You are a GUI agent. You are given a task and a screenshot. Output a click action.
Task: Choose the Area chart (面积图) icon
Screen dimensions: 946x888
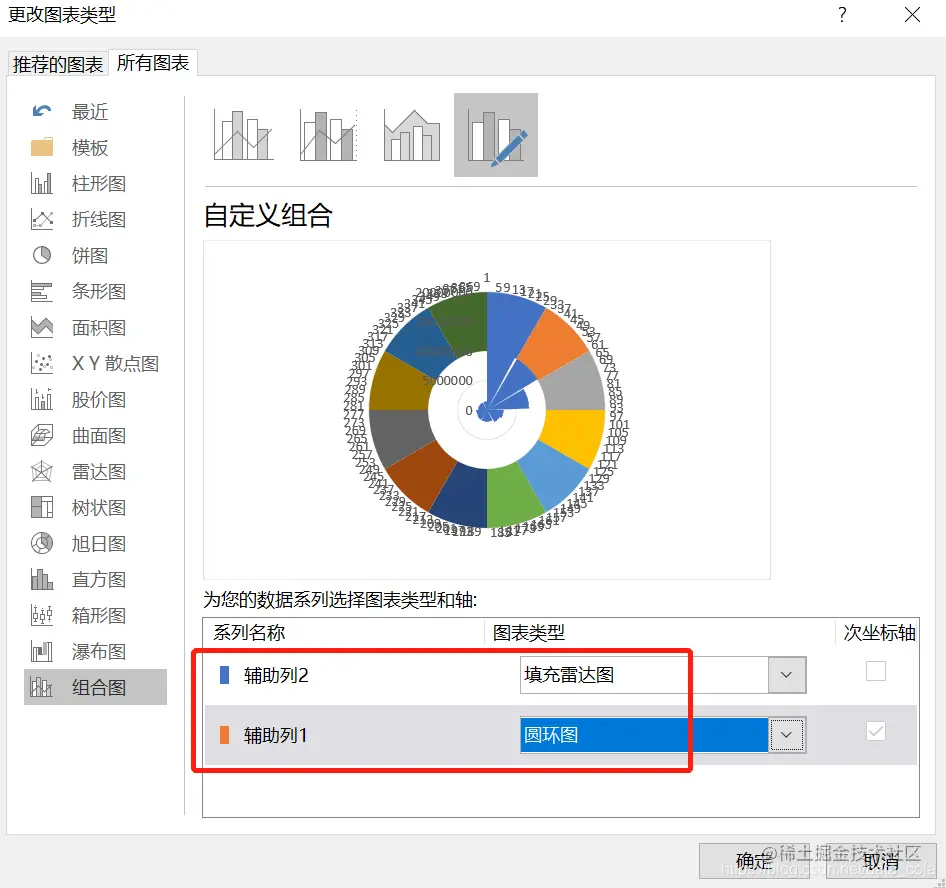point(42,328)
